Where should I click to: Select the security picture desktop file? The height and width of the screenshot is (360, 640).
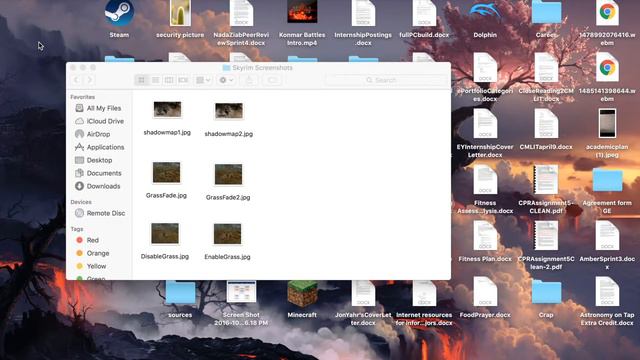pos(180,13)
